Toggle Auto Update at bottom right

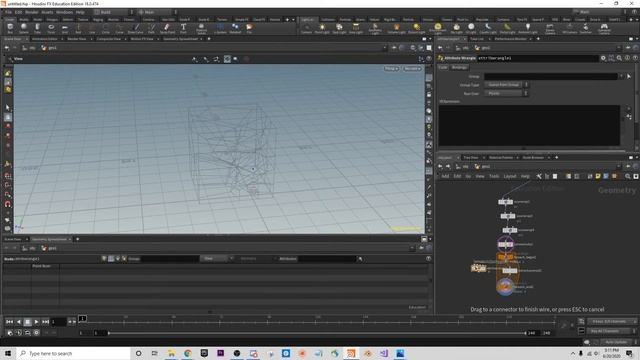pyautogui.click(x=616, y=342)
